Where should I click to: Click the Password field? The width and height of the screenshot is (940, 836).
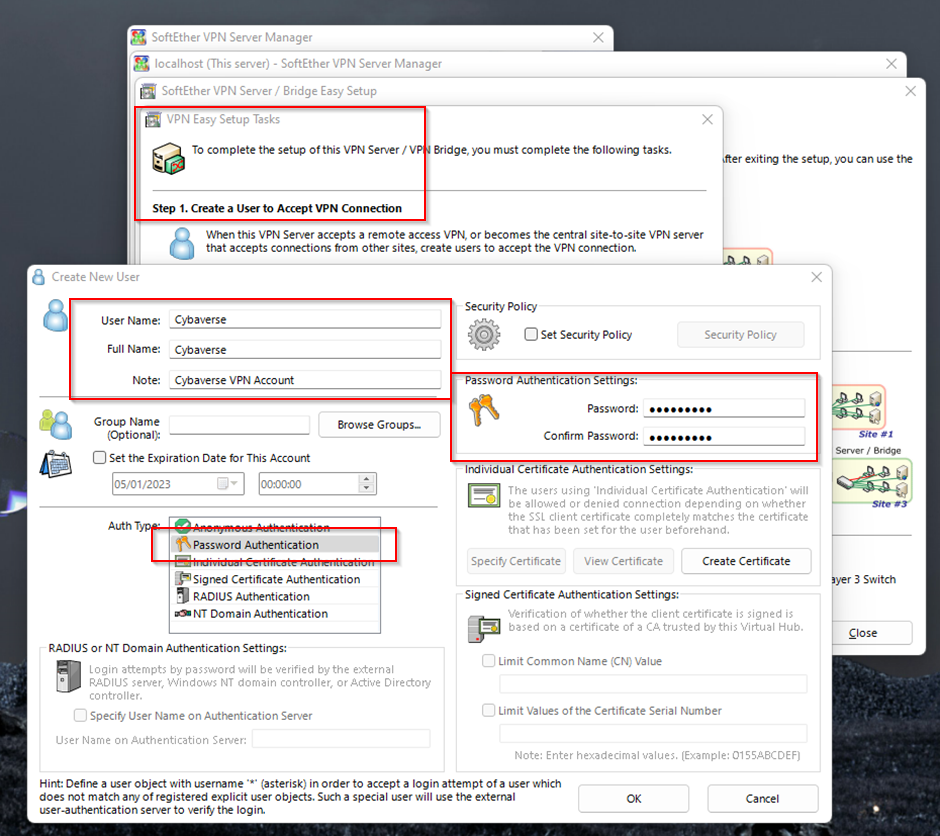[x=724, y=409]
